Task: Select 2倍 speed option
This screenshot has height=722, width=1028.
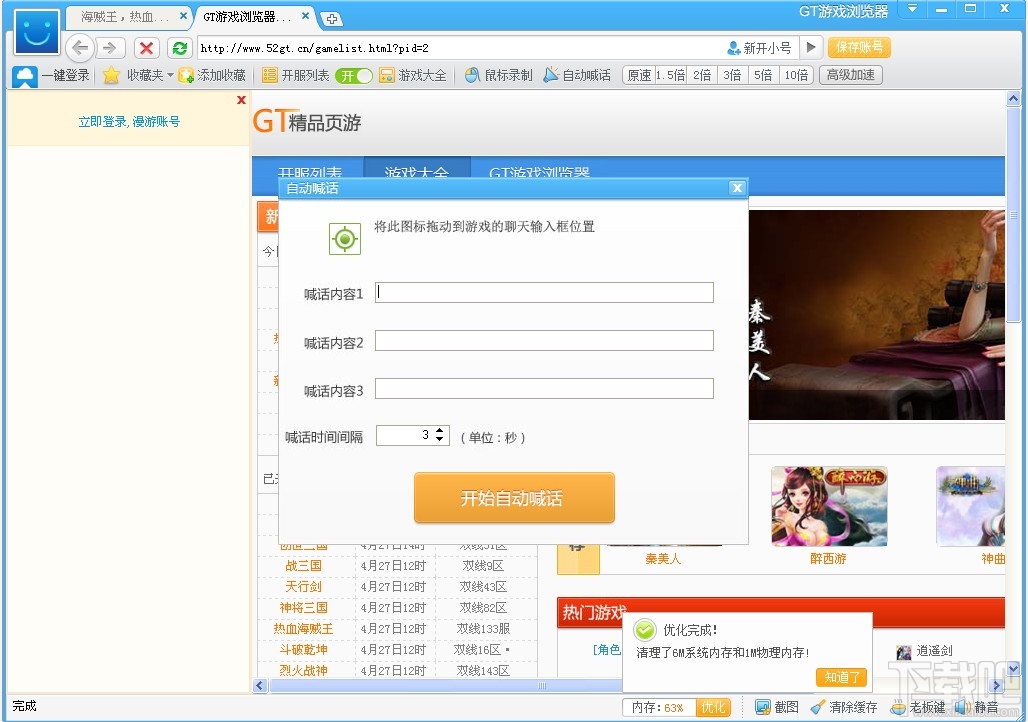Action: click(x=702, y=75)
